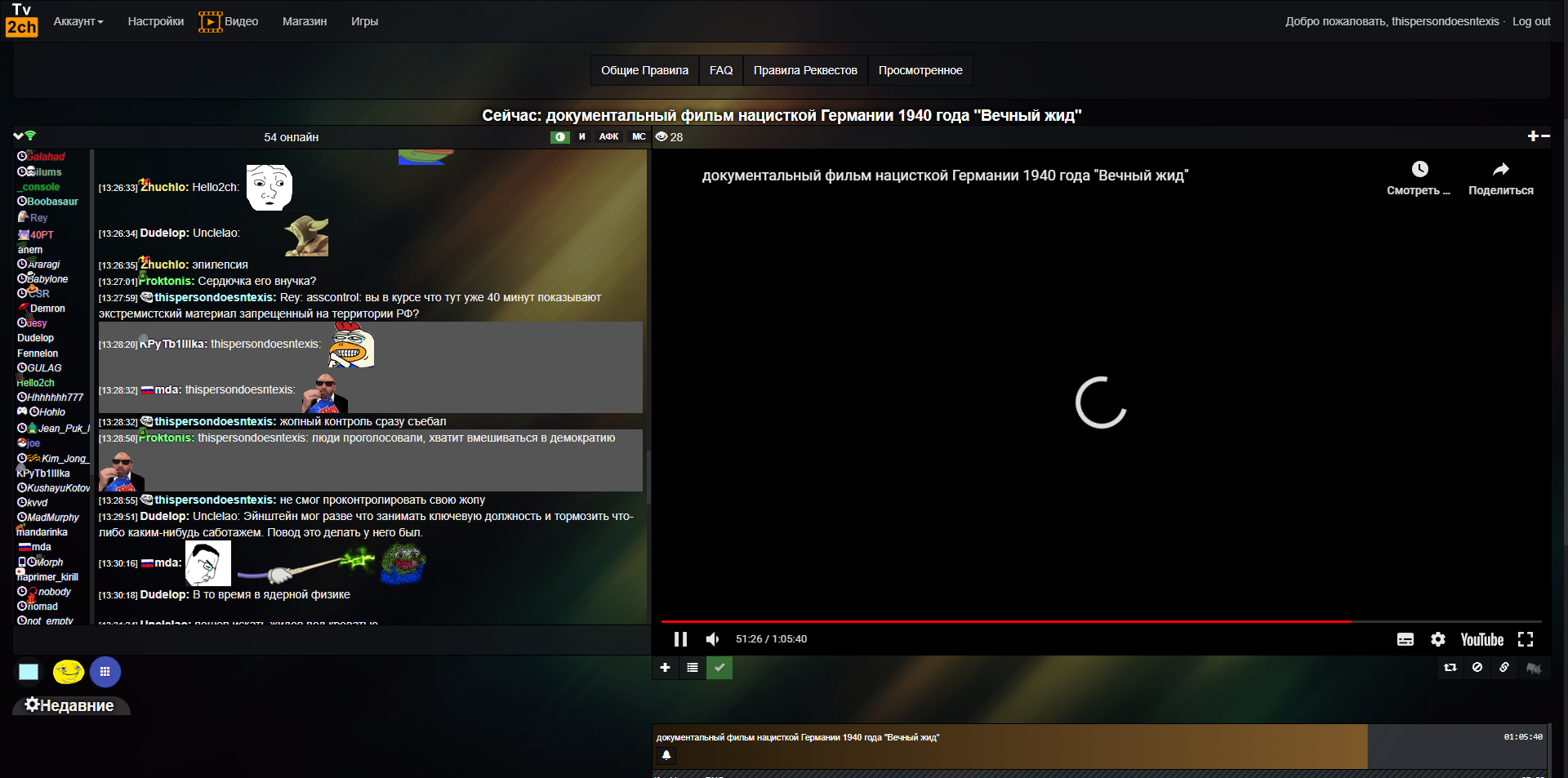Click username Boobasaur in user list
The height and width of the screenshot is (778, 1568).
pos(52,202)
